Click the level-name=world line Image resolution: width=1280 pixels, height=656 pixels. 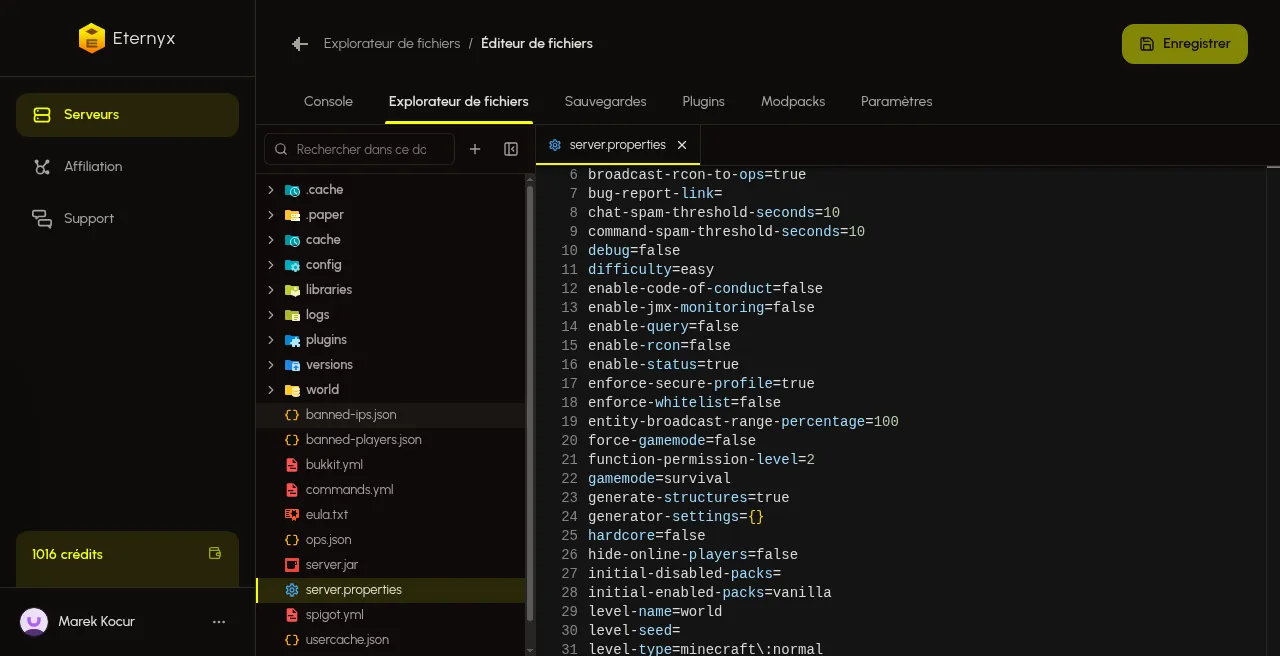pos(655,612)
